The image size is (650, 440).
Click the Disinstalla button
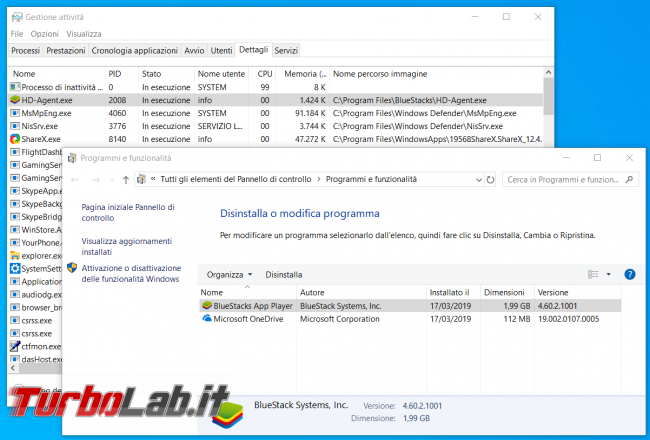(x=284, y=275)
